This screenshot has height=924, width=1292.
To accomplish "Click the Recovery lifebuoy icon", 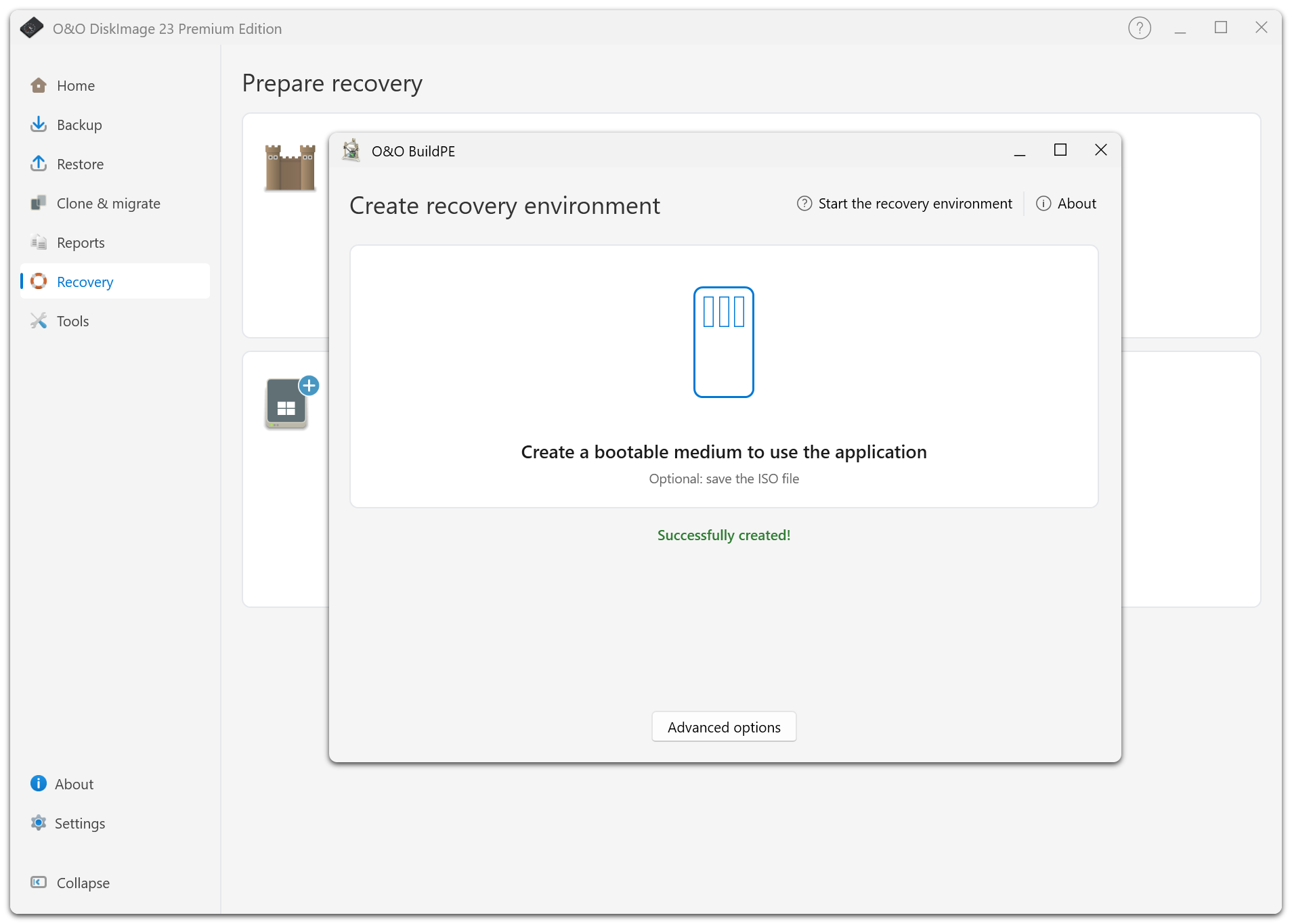I will pos(39,281).
